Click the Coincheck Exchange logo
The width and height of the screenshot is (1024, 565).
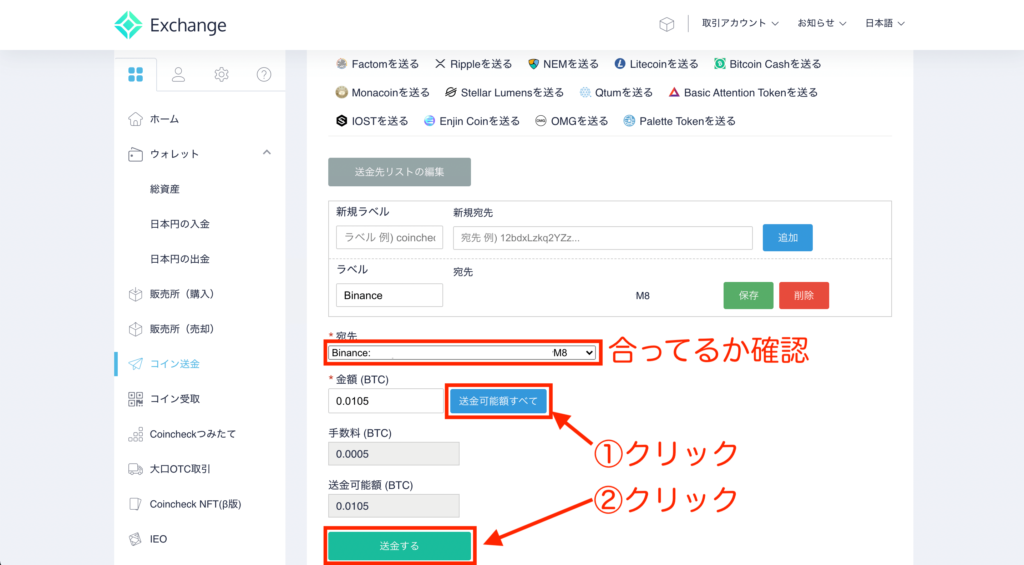pos(170,25)
